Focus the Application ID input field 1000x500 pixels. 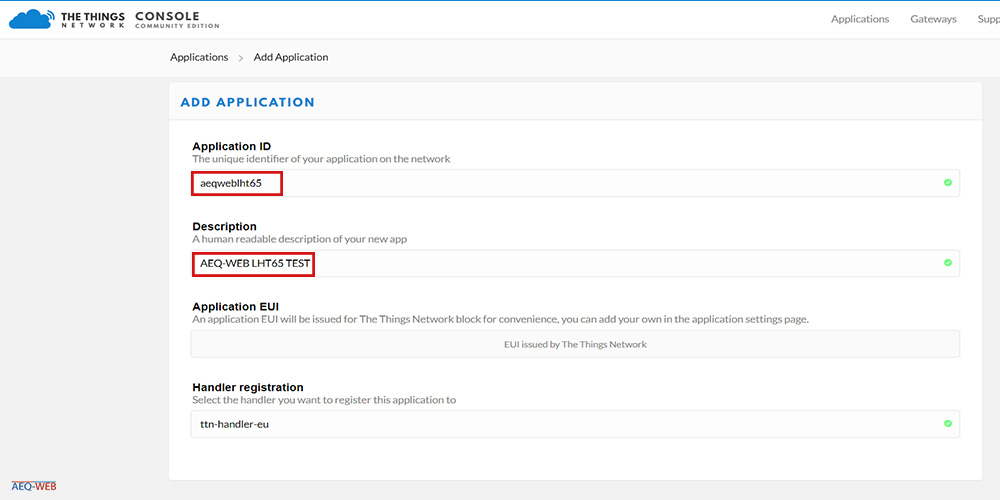pos(575,183)
